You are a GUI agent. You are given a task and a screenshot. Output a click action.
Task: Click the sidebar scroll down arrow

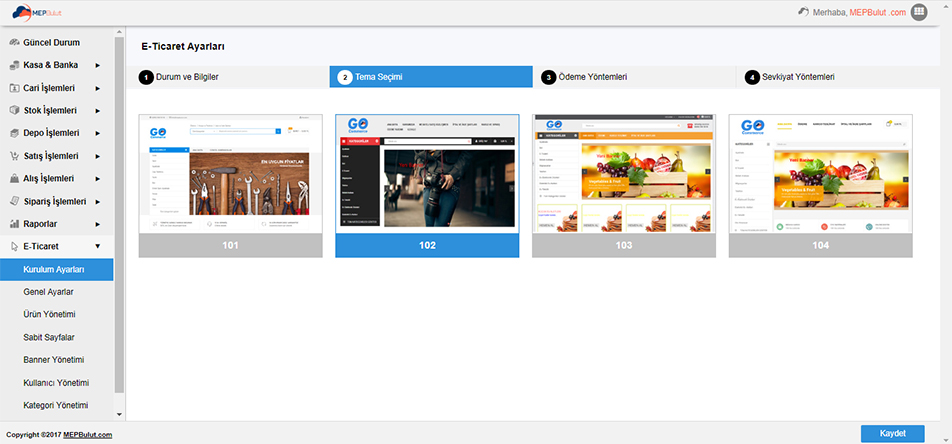pos(119,415)
